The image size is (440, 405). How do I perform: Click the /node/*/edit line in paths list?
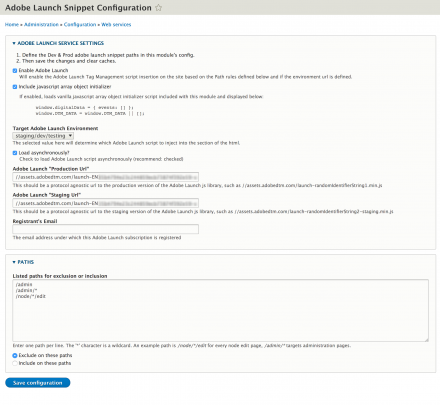[31, 296]
